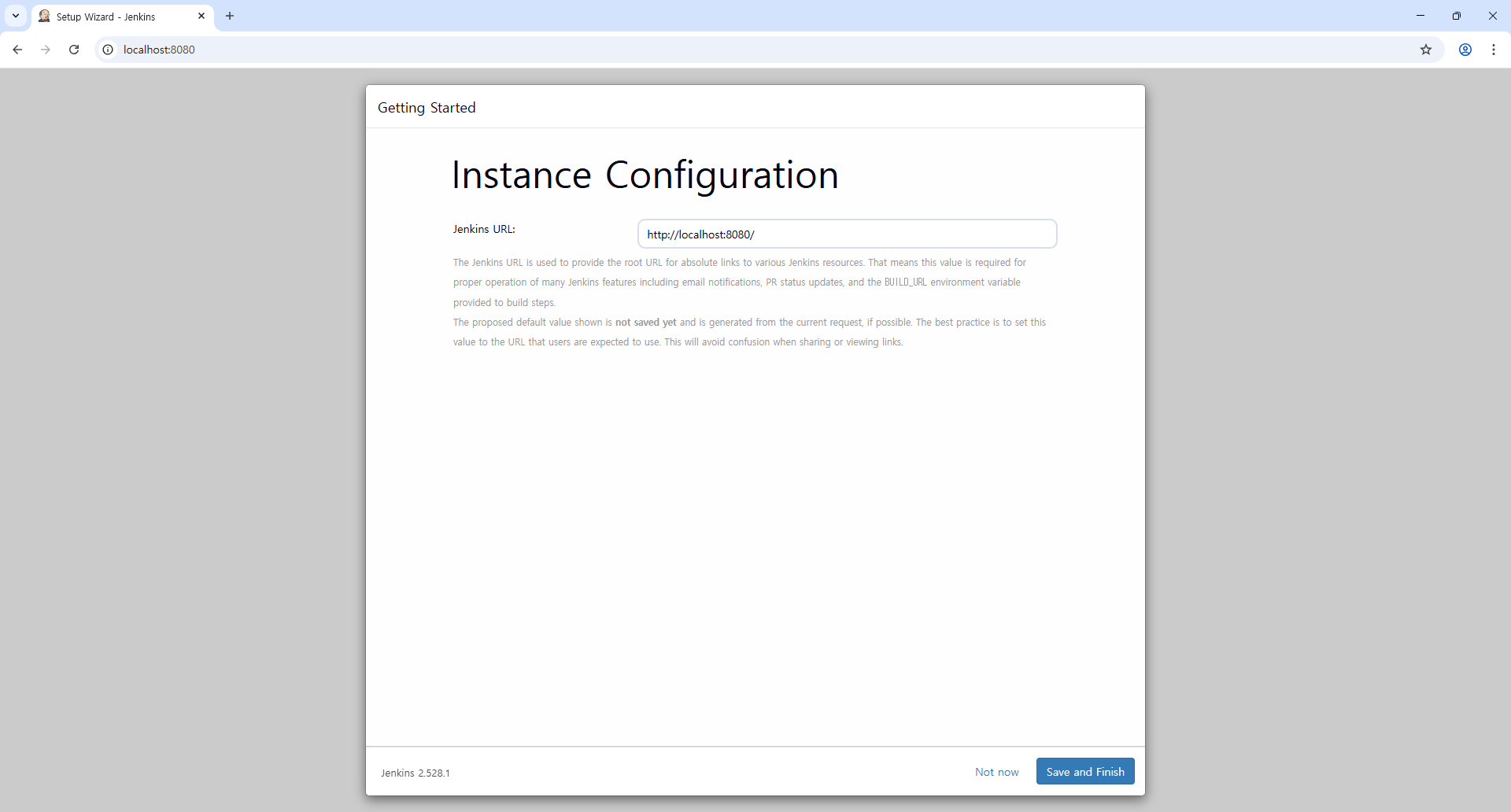Minimize the Chrome window
This screenshot has height=812, width=1511.
1420,16
